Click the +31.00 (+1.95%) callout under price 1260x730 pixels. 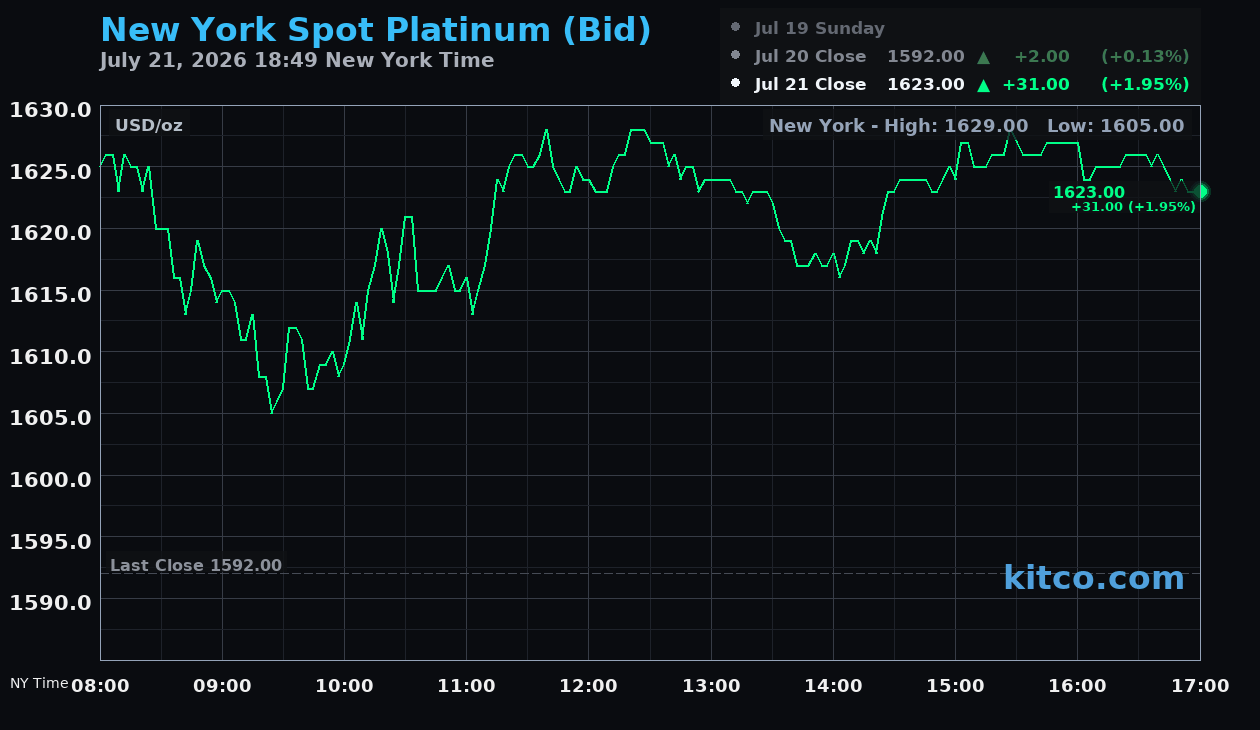click(1133, 207)
